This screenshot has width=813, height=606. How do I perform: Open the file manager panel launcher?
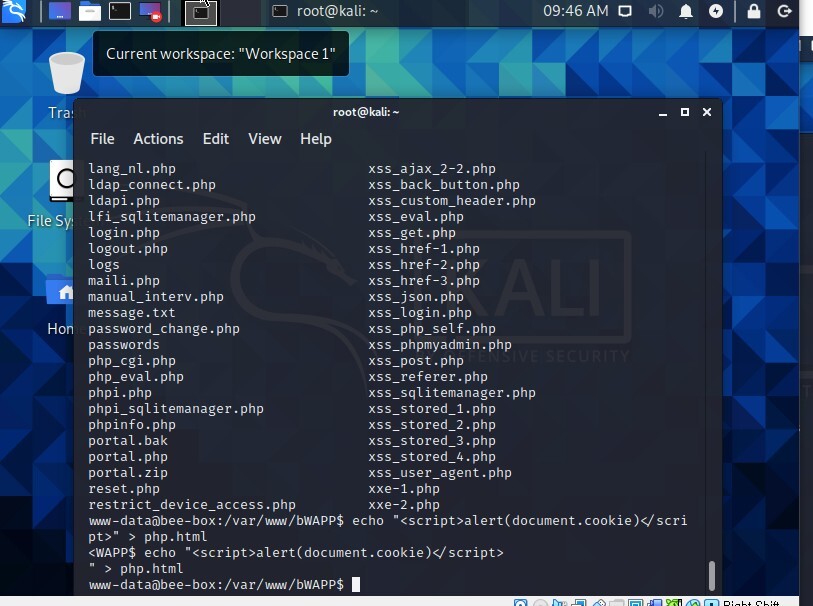[90, 11]
